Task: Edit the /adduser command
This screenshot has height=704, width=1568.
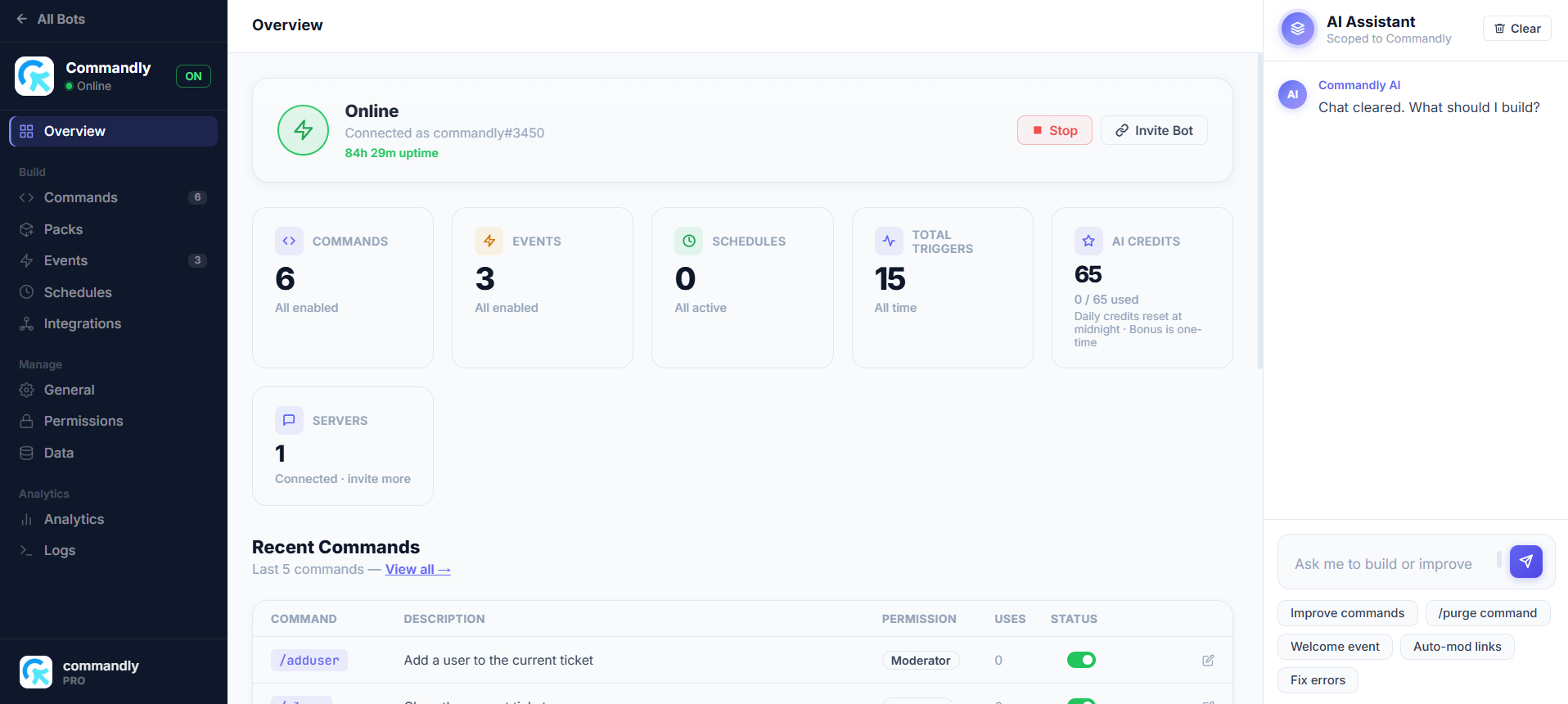Action: click(1208, 660)
